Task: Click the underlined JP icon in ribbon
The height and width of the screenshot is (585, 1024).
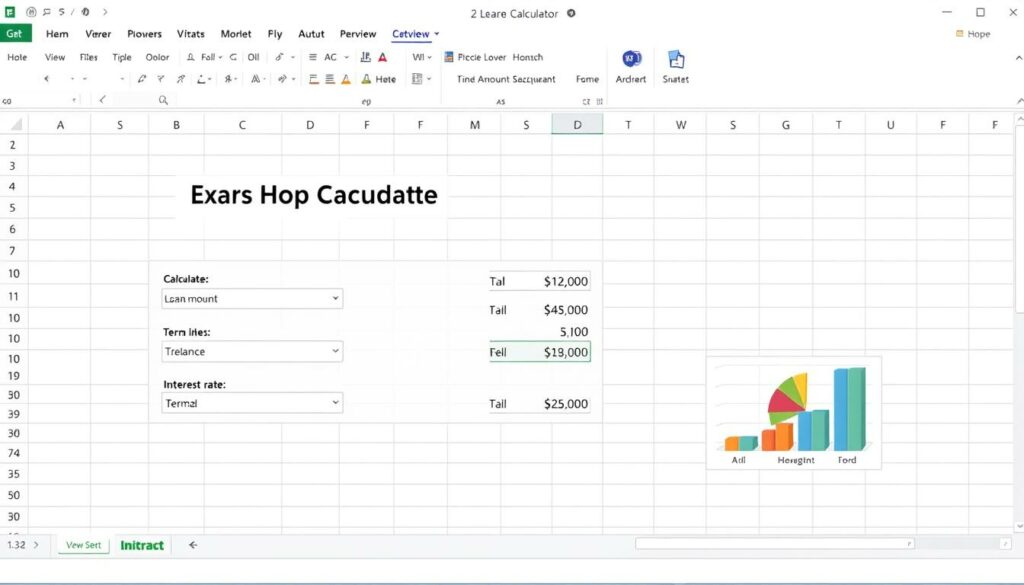Action: (x=365, y=57)
